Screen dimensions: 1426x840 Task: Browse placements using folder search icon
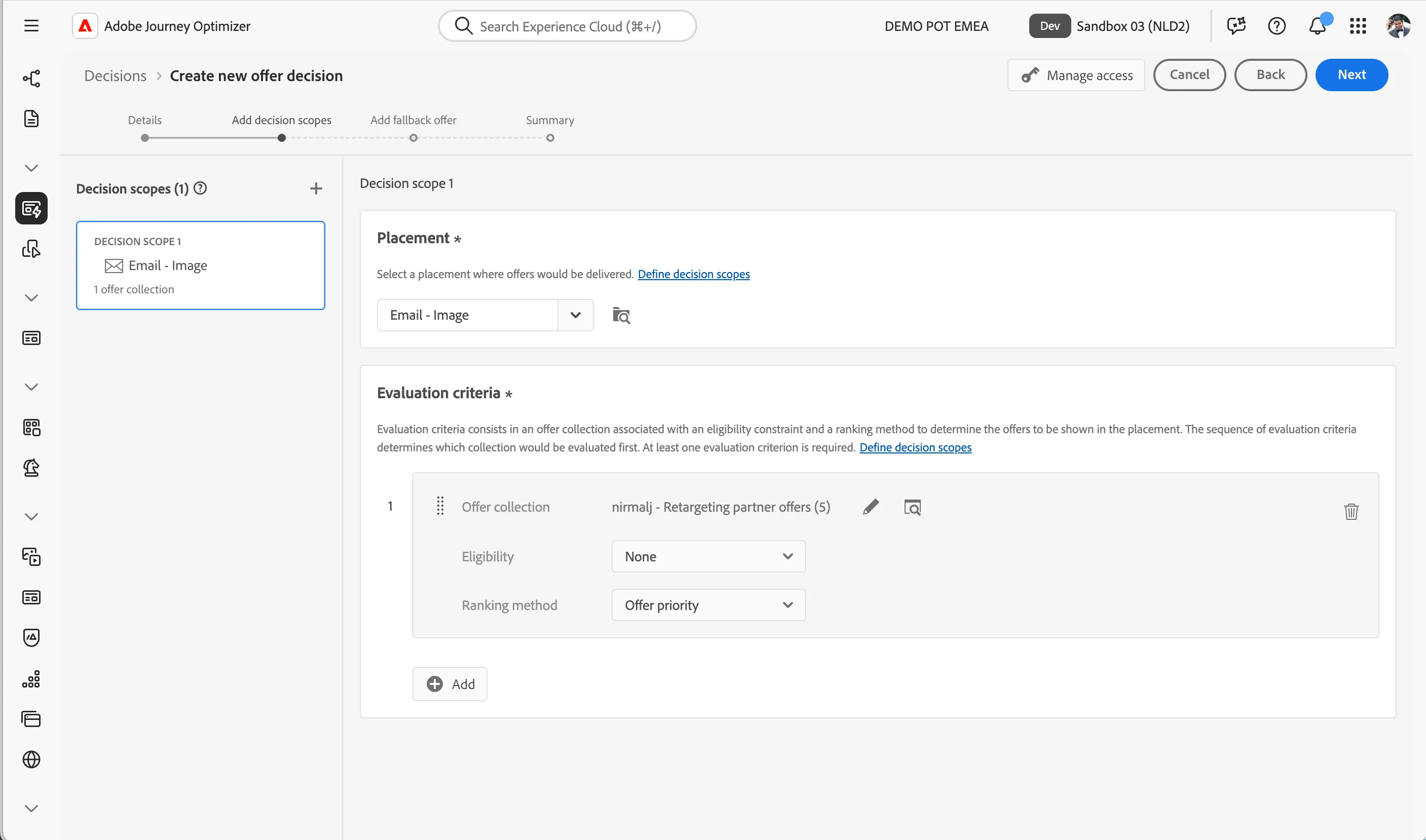coord(621,315)
